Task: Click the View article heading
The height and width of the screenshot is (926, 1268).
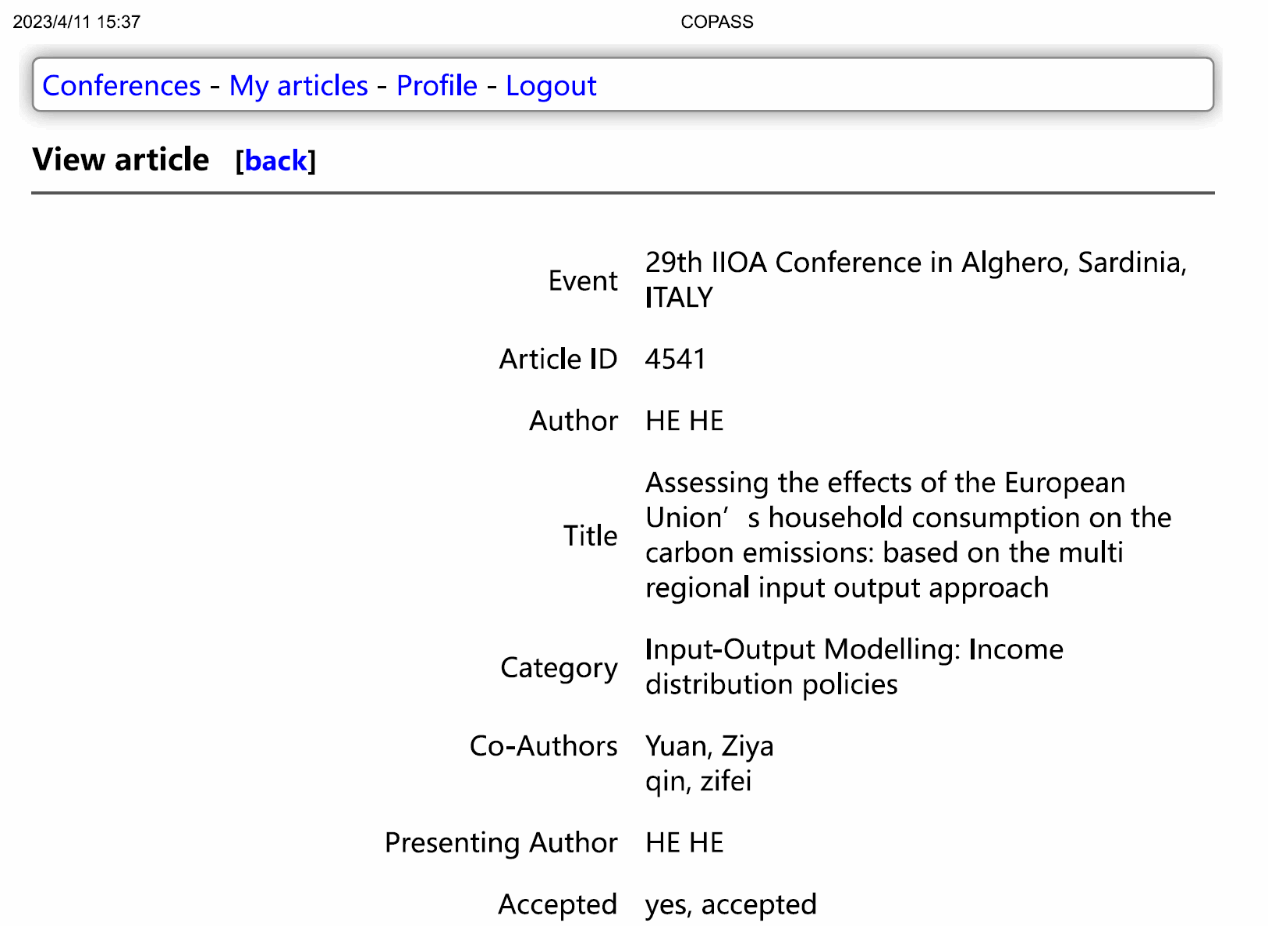Action: click(121, 159)
